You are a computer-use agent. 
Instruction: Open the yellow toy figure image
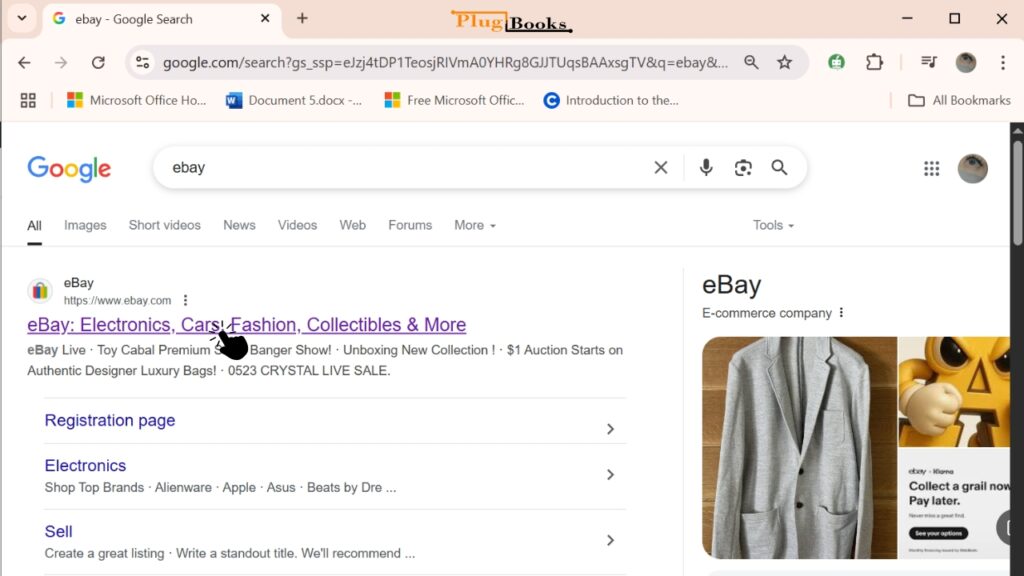coord(954,392)
